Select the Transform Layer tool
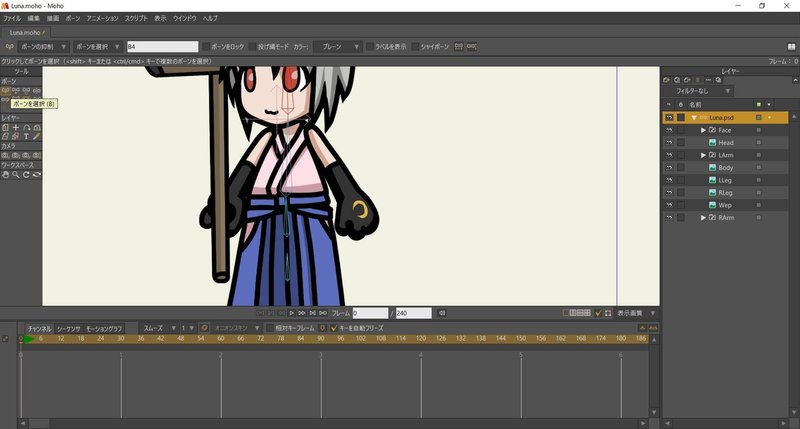The height and width of the screenshot is (429, 800). [6, 128]
